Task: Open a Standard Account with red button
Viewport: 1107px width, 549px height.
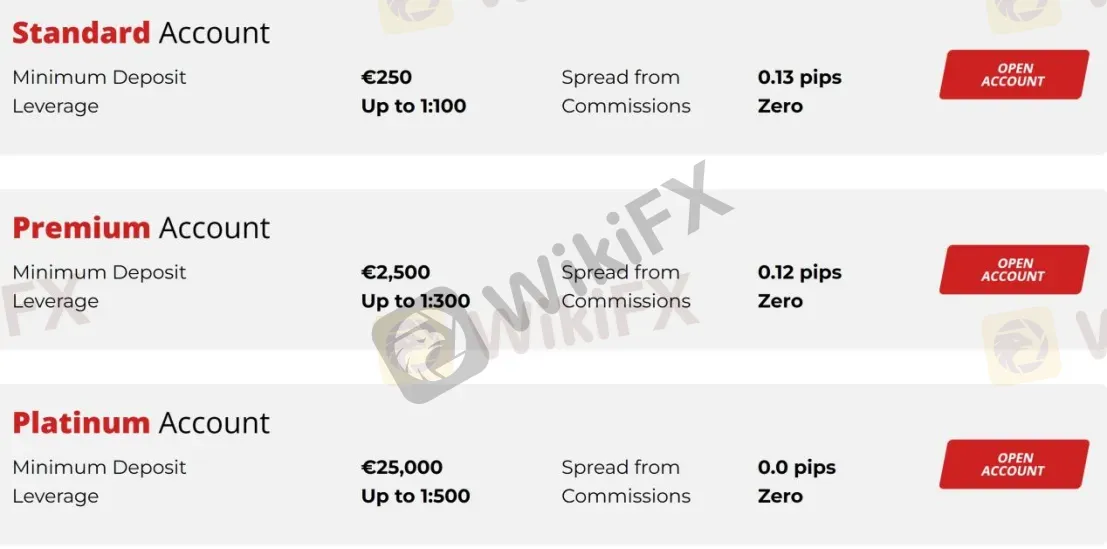Action: pyautogui.click(x=1014, y=75)
